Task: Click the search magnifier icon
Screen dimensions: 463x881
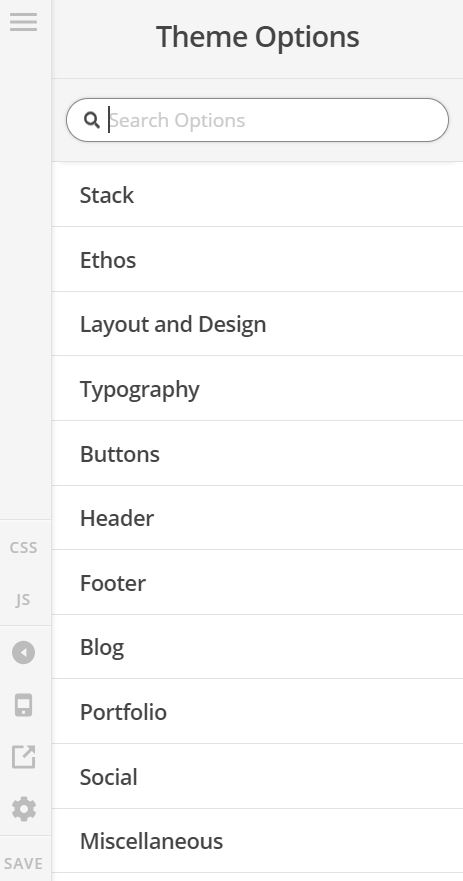Action: (x=92, y=120)
